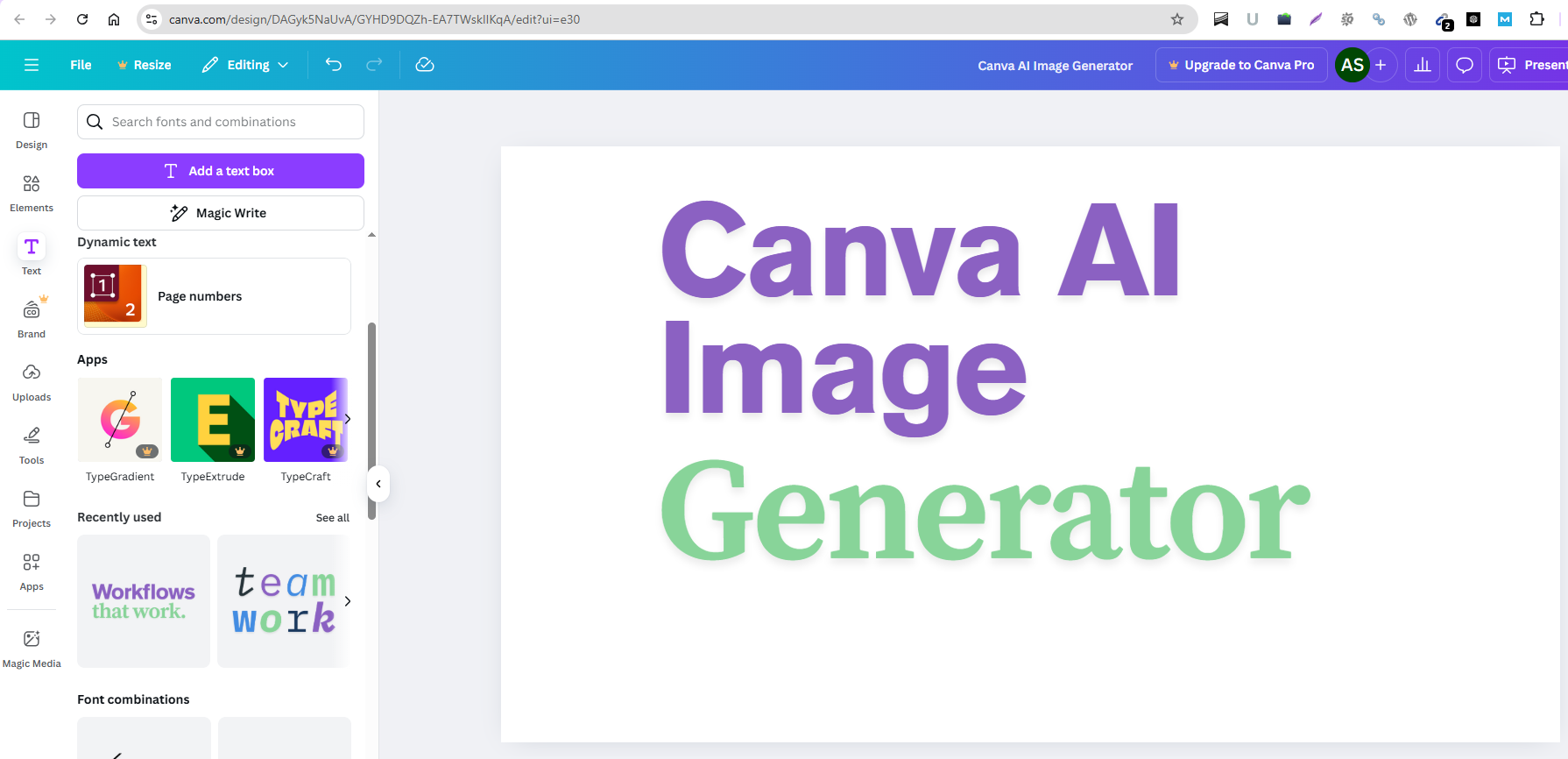The height and width of the screenshot is (759, 1568).
Task: Expand the Editing mode dropdown
Action: point(245,65)
